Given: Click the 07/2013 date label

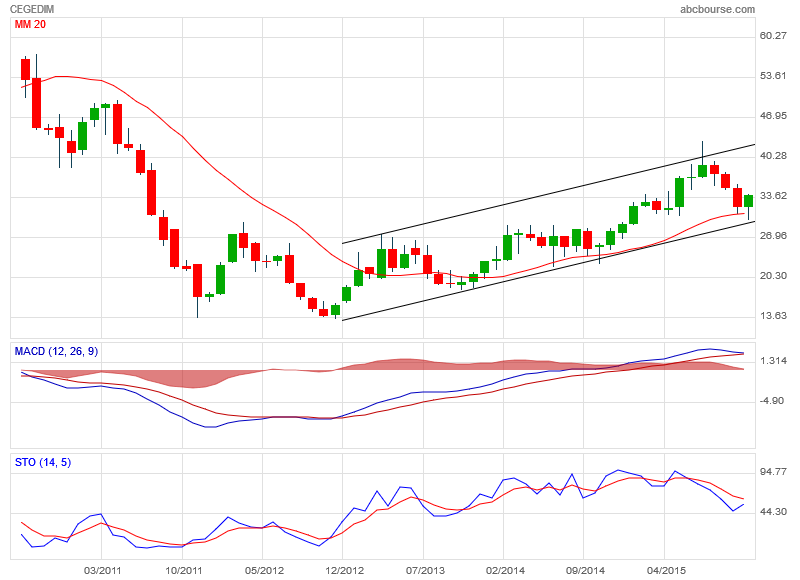Looking at the screenshot, I should tap(424, 570).
